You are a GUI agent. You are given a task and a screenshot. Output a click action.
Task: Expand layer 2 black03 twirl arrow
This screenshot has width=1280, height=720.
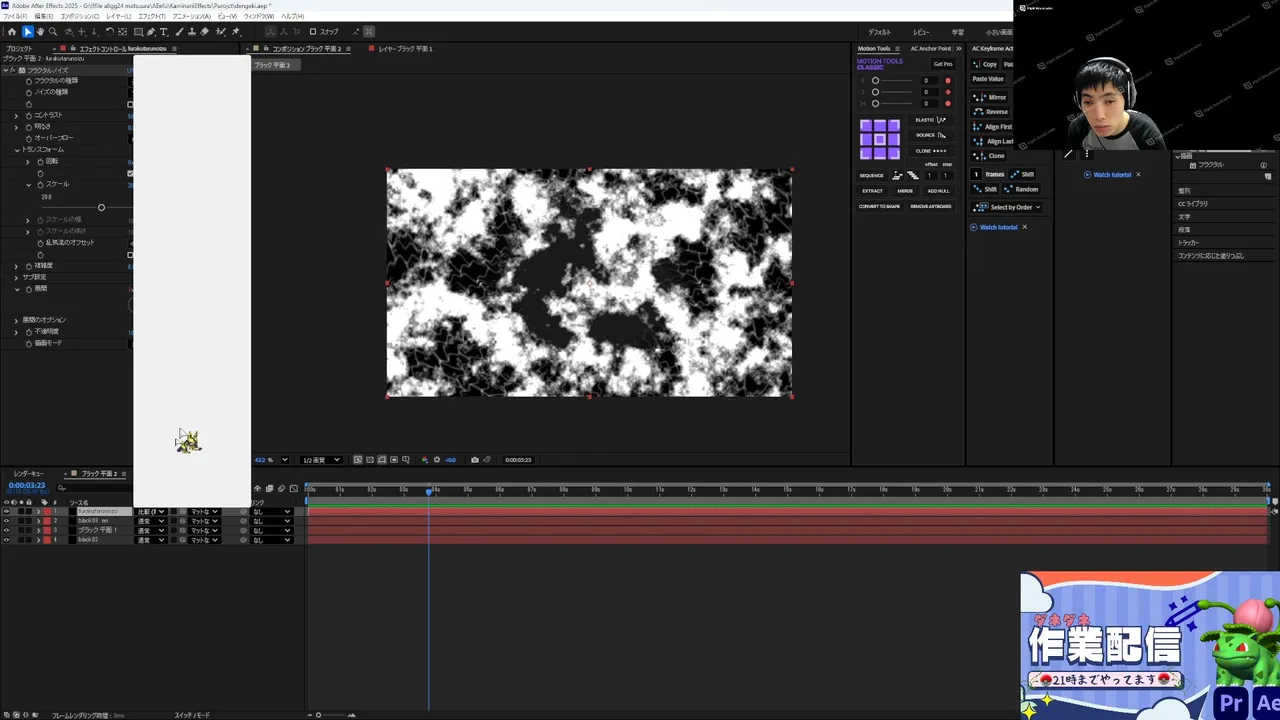point(39,521)
